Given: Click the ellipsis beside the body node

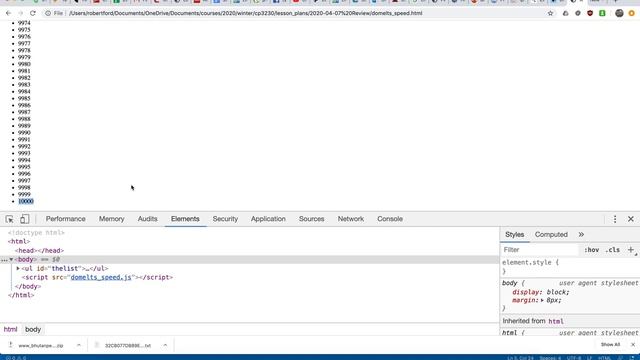Looking at the screenshot, I should [x=4, y=260].
